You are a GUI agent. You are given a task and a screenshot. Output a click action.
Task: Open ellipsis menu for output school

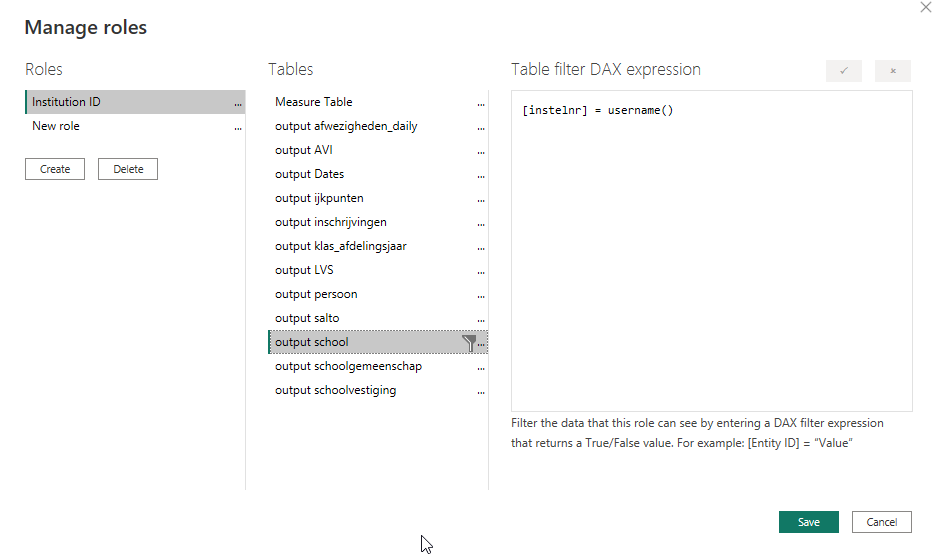(481, 344)
